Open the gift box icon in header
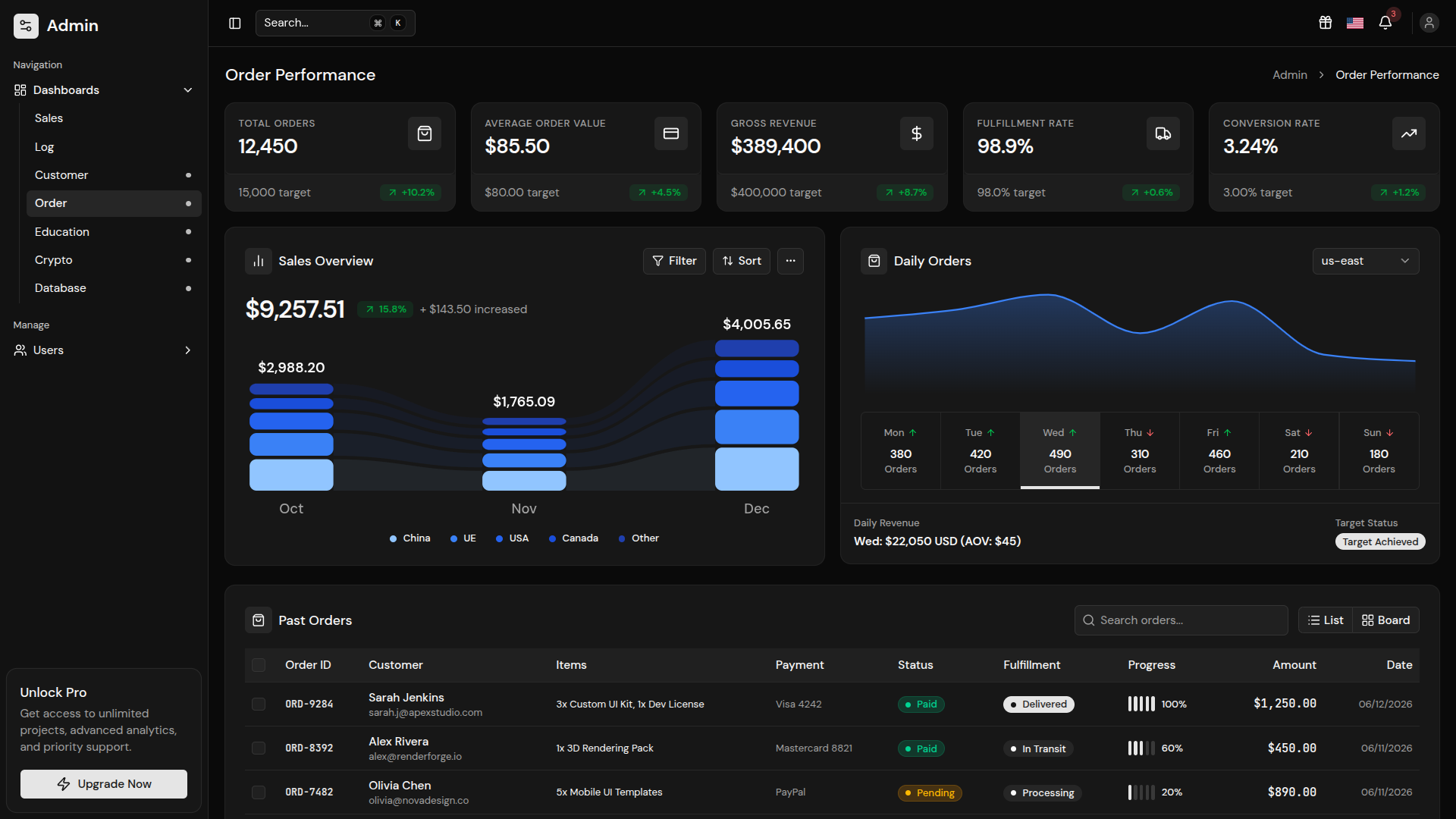The height and width of the screenshot is (819, 1456). click(1326, 23)
